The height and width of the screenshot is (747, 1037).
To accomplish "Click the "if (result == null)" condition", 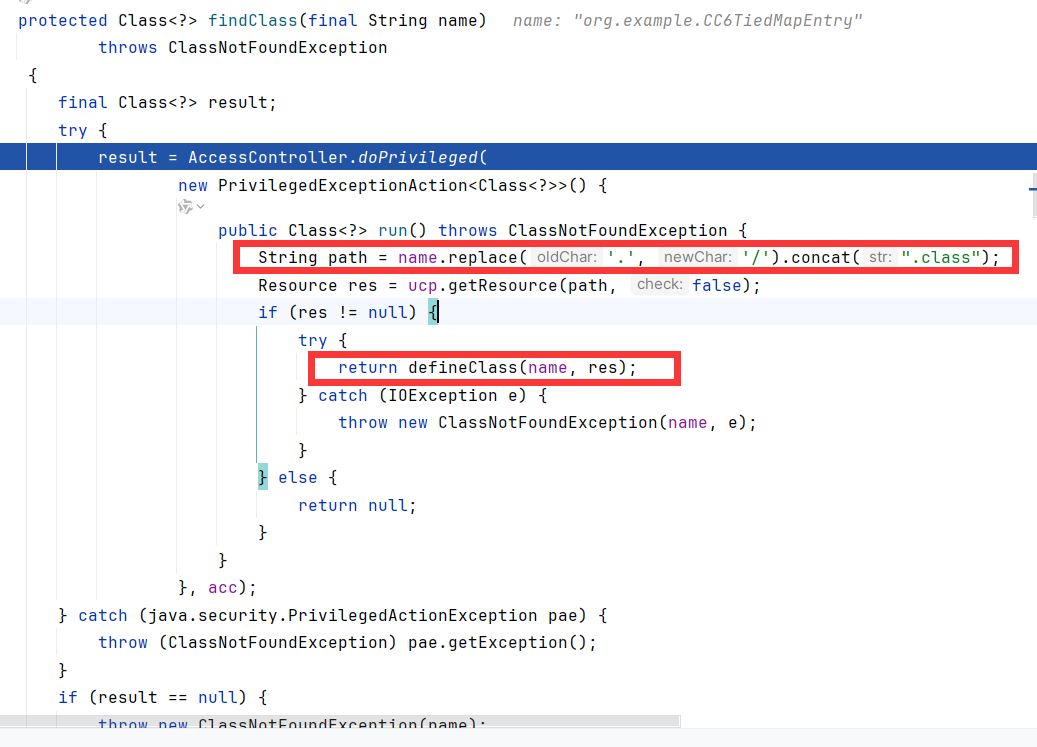I will [152, 697].
